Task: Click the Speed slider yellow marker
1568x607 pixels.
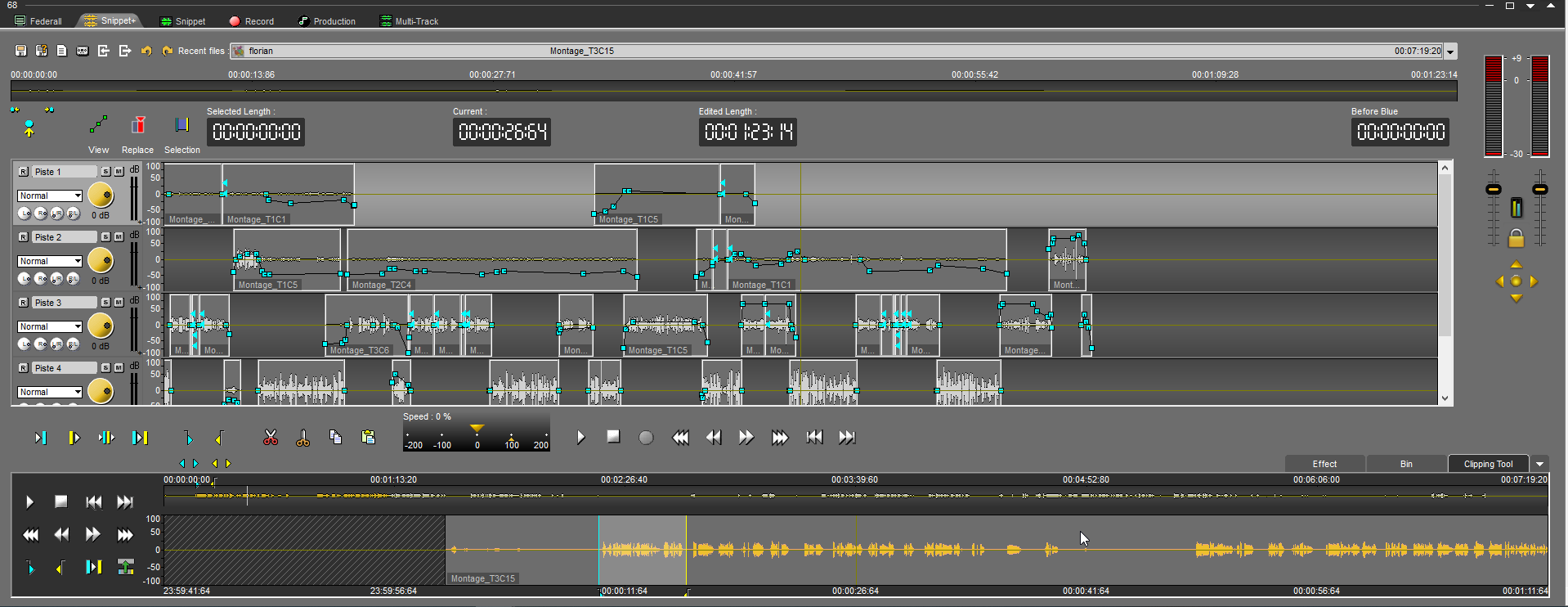Action: 477,429
